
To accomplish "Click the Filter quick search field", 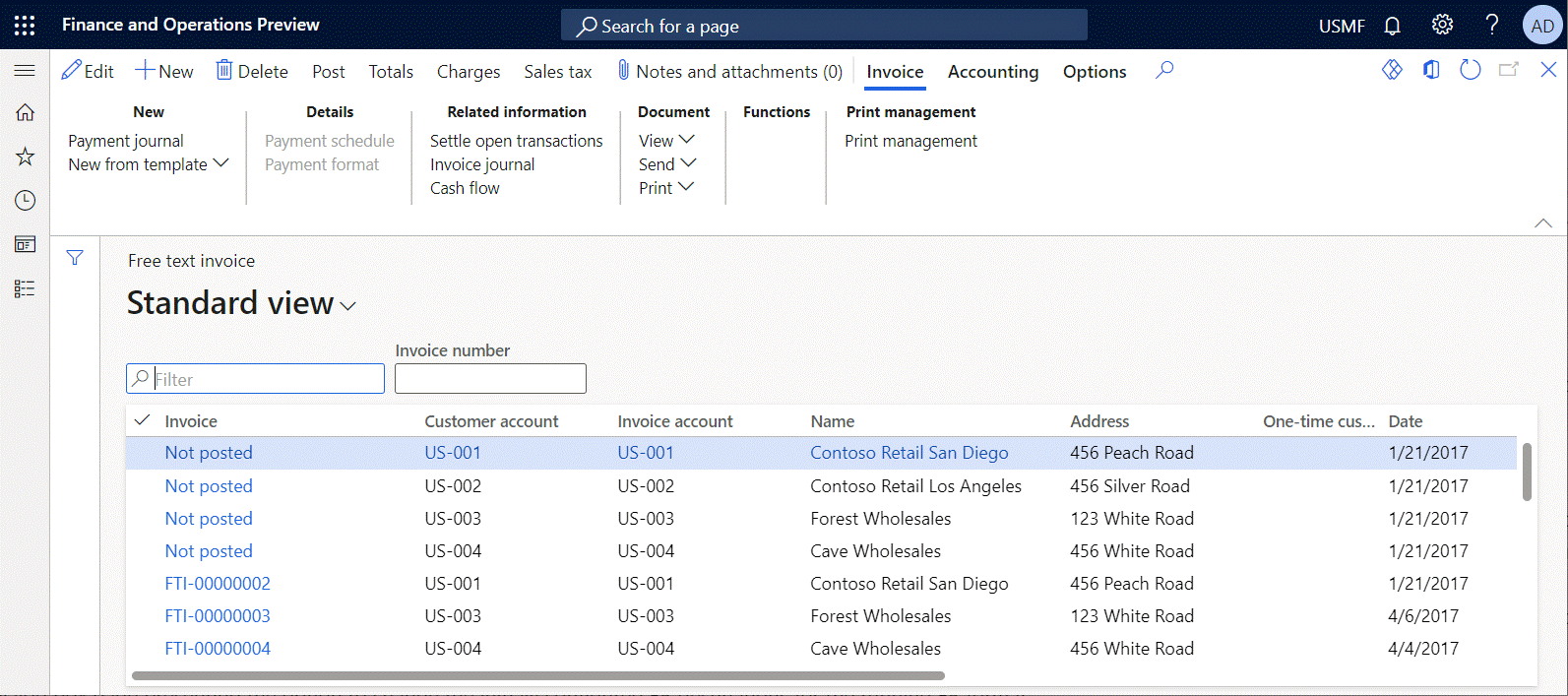I will coord(255,379).
